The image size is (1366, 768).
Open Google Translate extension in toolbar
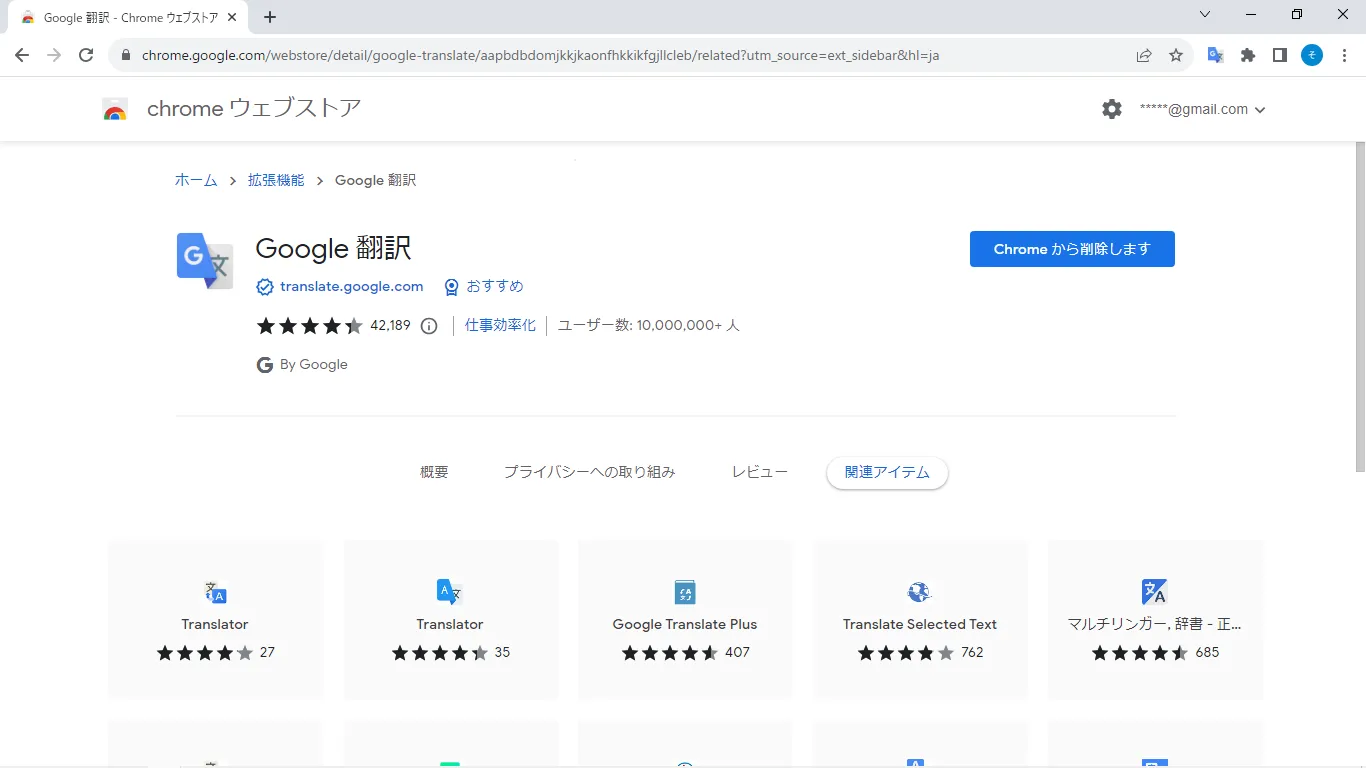(1216, 55)
